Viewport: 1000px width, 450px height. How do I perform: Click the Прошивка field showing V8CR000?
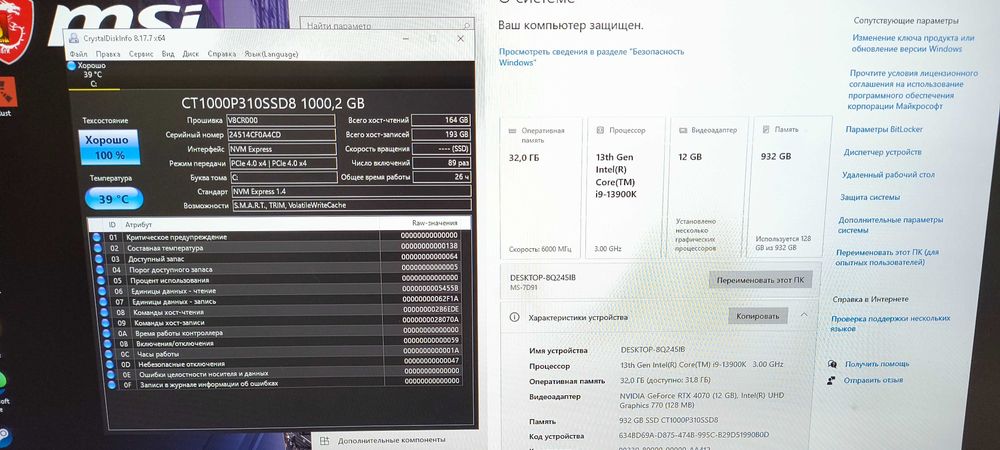[x=281, y=120]
